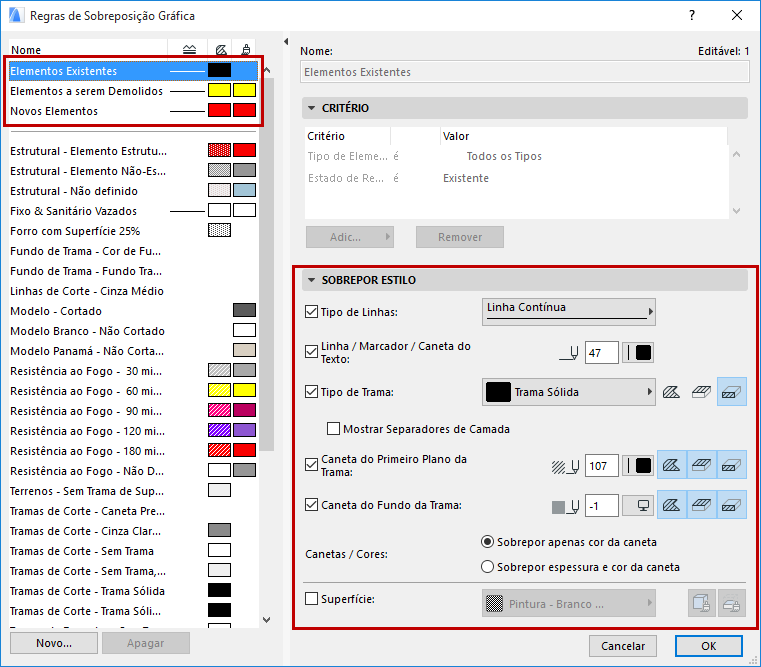The image size is (761, 667).
Task: Click the line type column header icon
Action: pyautogui.click(x=189, y=50)
